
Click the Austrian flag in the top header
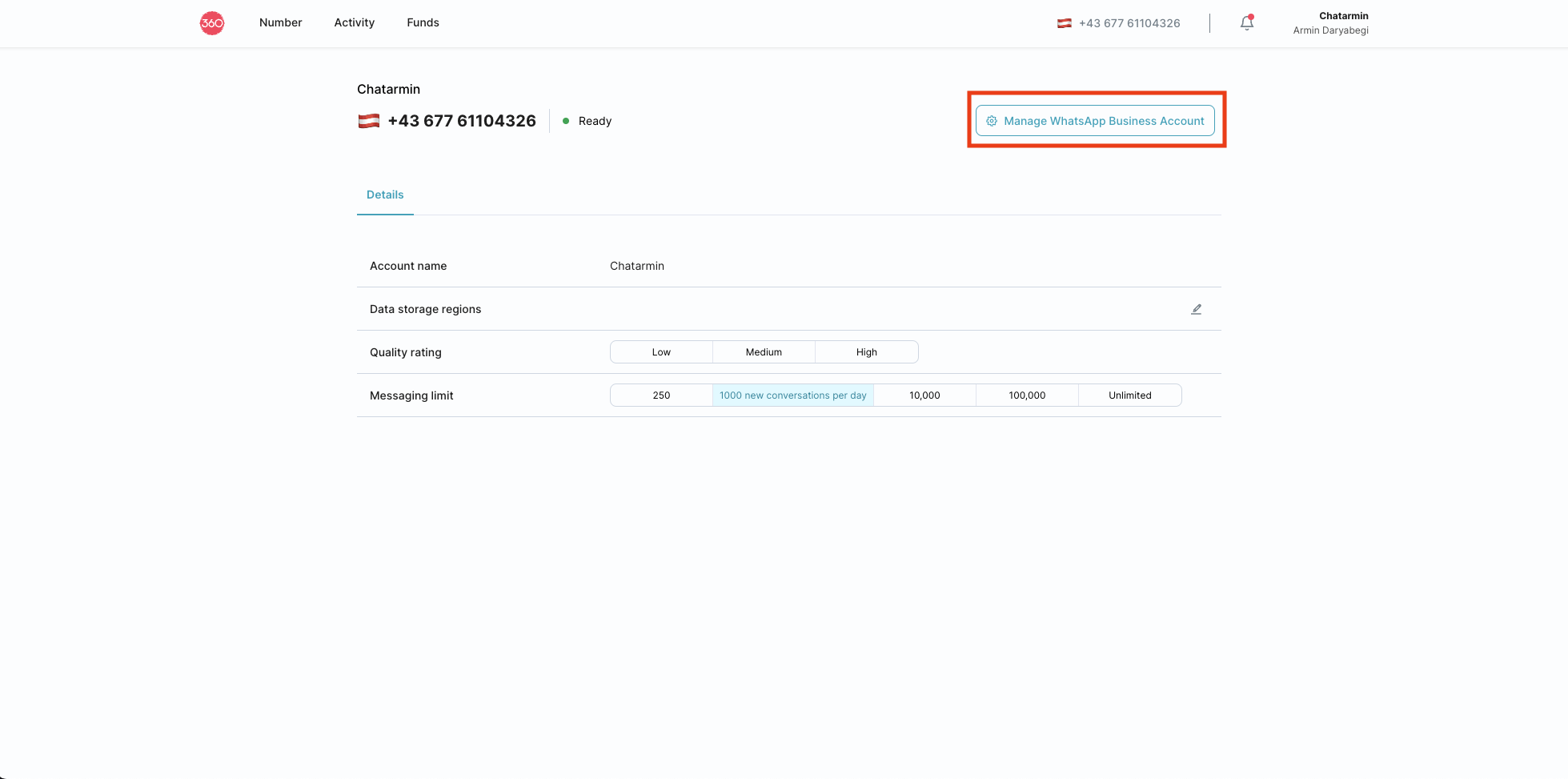(x=1065, y=23)
